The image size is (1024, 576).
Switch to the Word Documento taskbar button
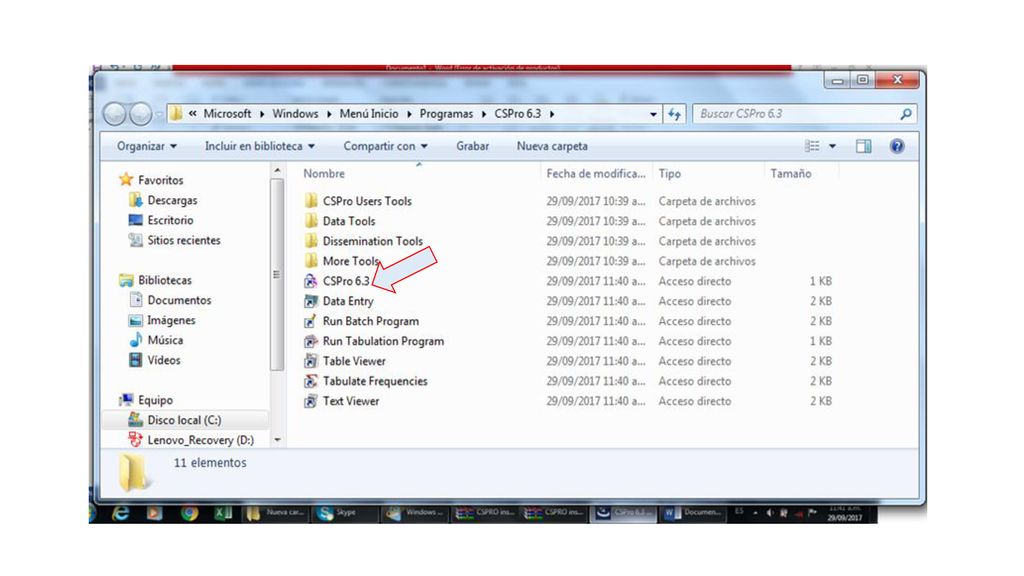(x=692, y=513)
